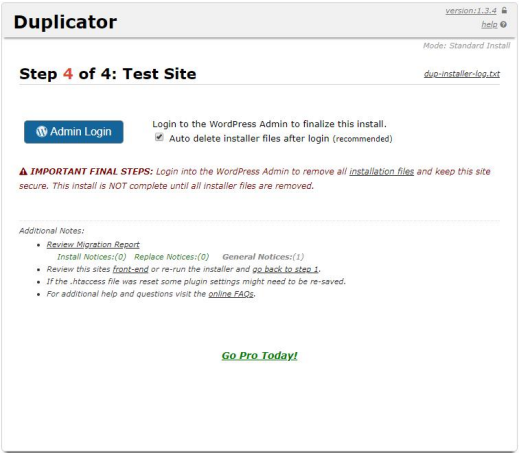Screen dimensions: 519x453
Task: Click General Notices:(1)
Action: click(263, 257)
